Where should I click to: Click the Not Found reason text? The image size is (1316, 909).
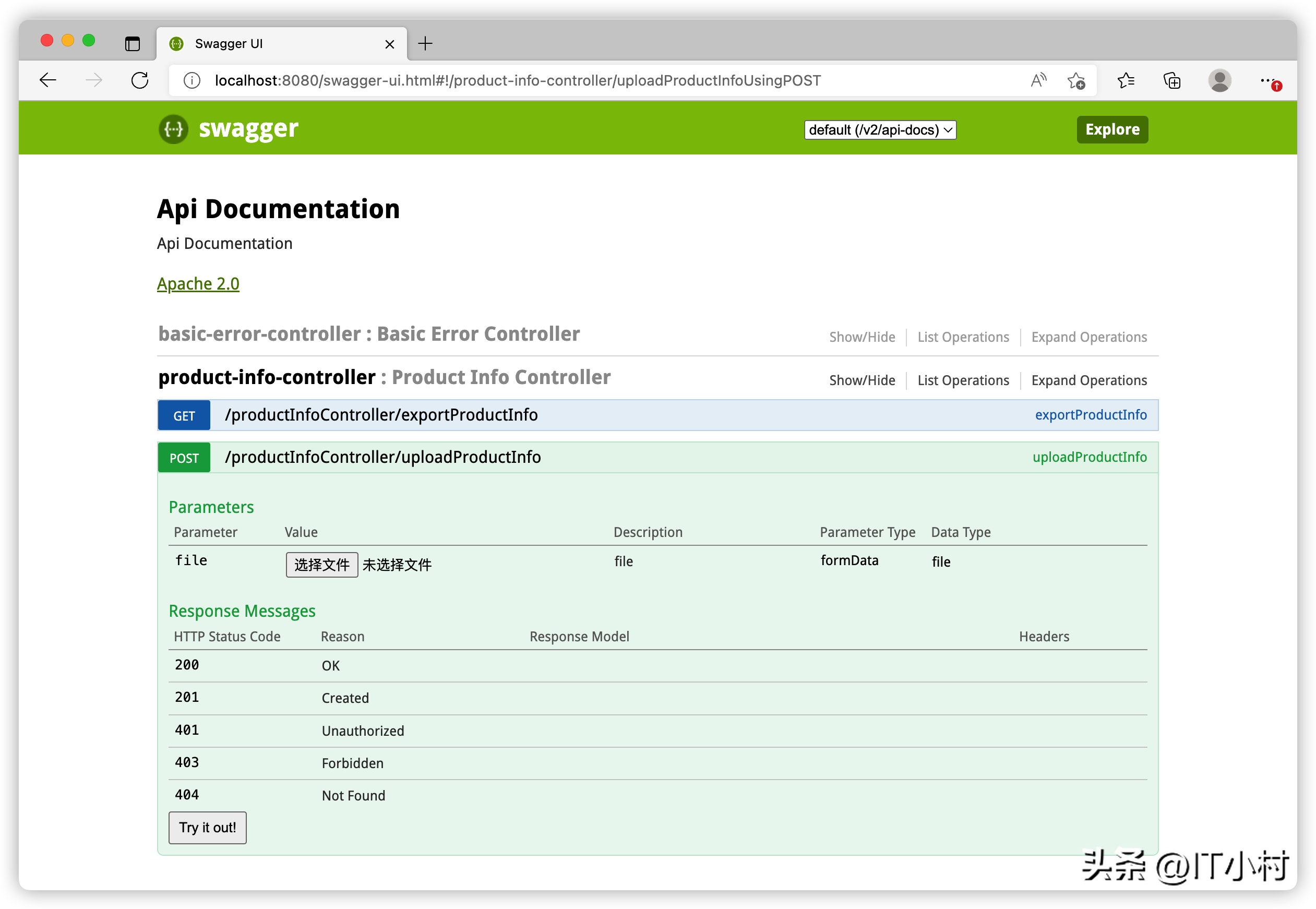354,796
